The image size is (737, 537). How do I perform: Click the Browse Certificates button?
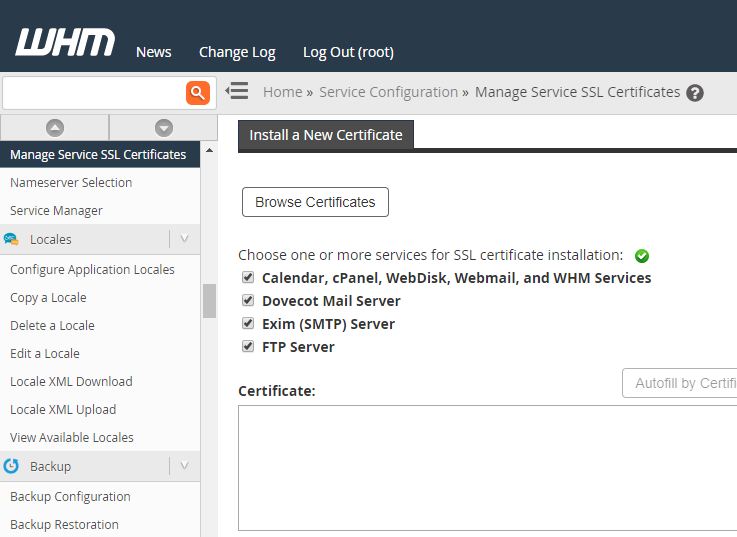pos(315,202)
